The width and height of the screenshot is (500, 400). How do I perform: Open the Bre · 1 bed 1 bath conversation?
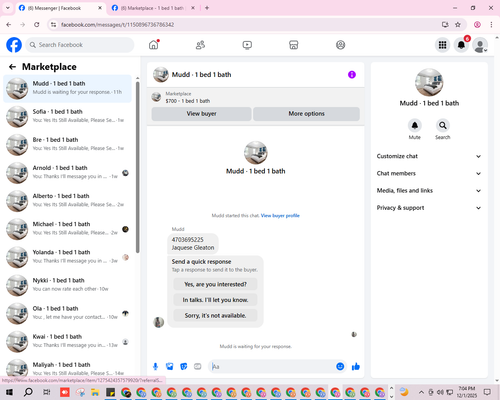[67, 145]
